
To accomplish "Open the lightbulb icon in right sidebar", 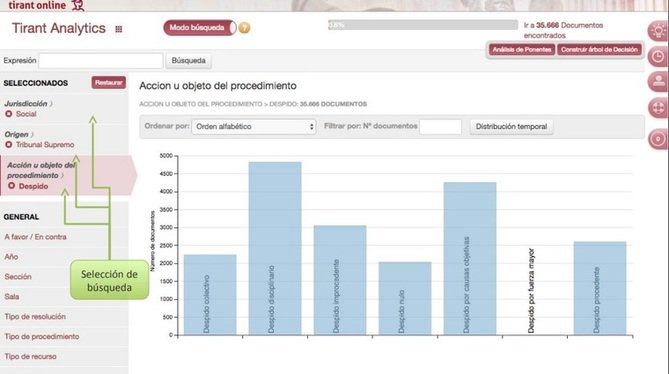I will (658, 31).
